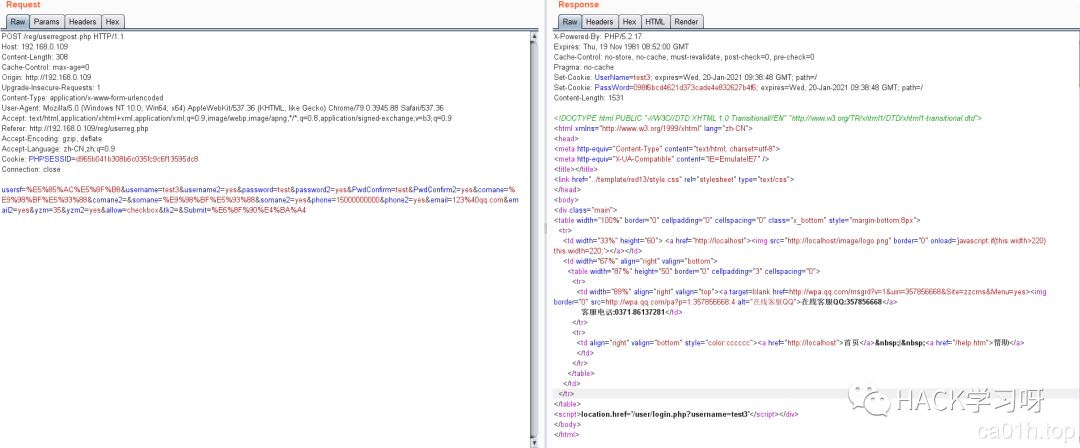Click the link href 'style.css' line

point(674,179)
